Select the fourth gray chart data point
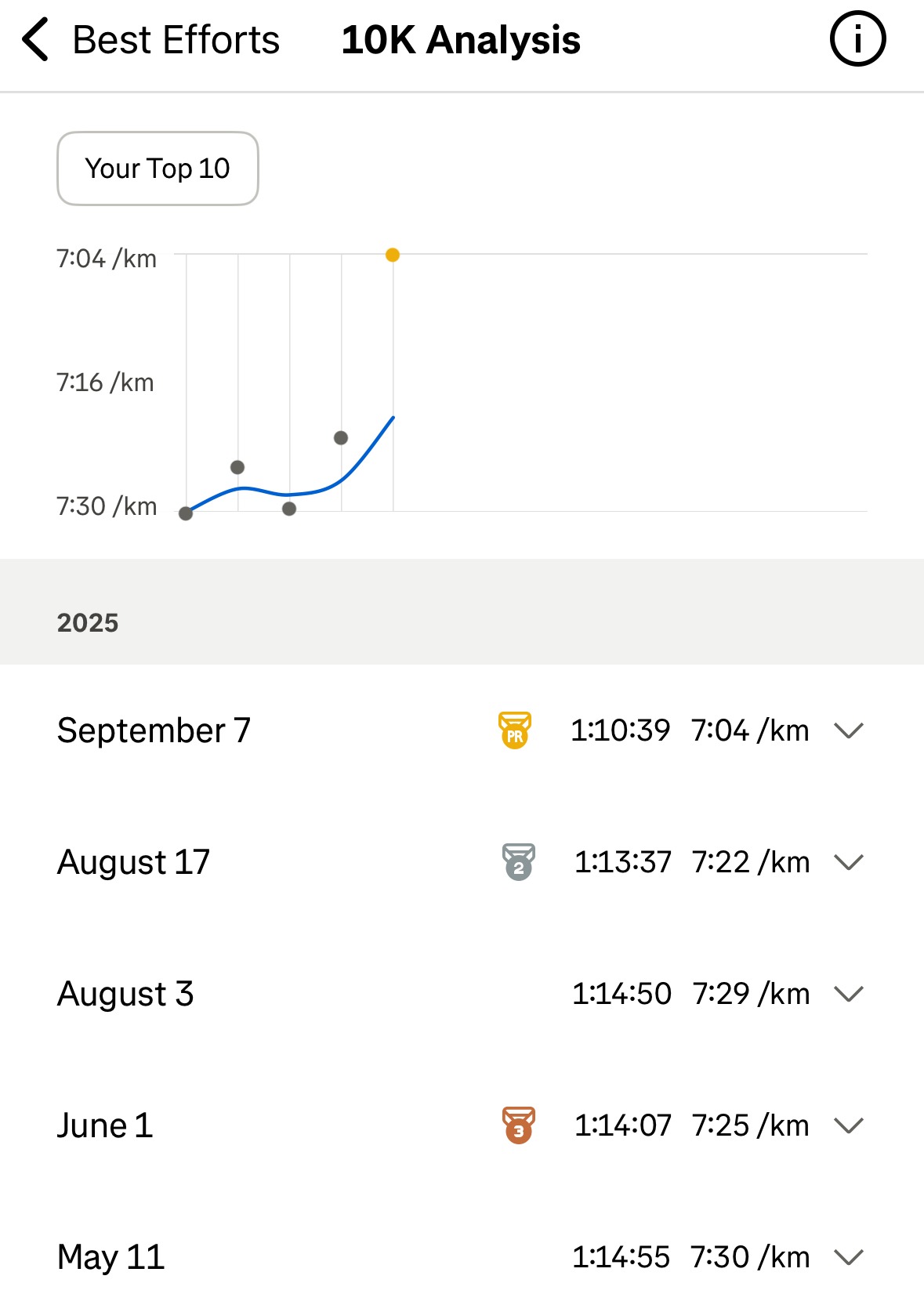The width and height of the screenshot is (924, 1312). (341, 438)
